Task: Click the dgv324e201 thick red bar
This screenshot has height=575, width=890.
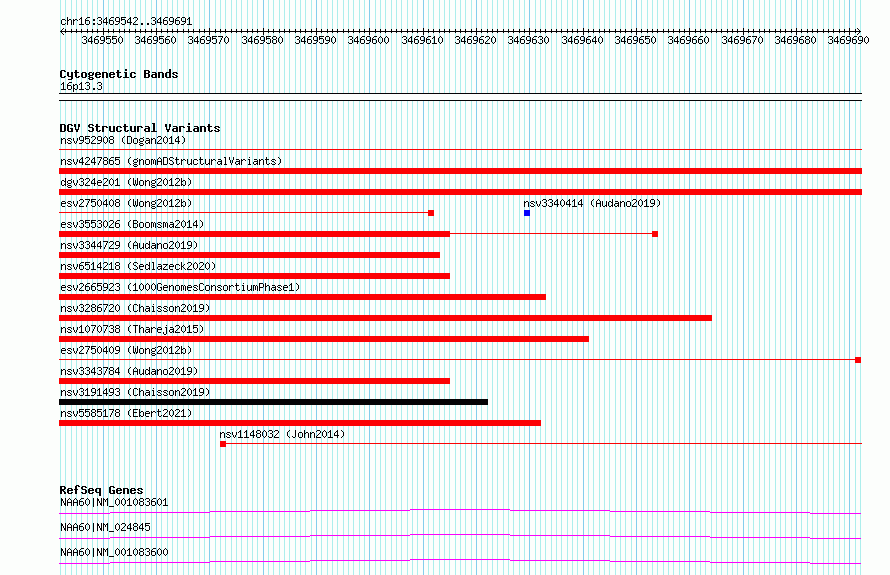Action: [x=460, y=192]
